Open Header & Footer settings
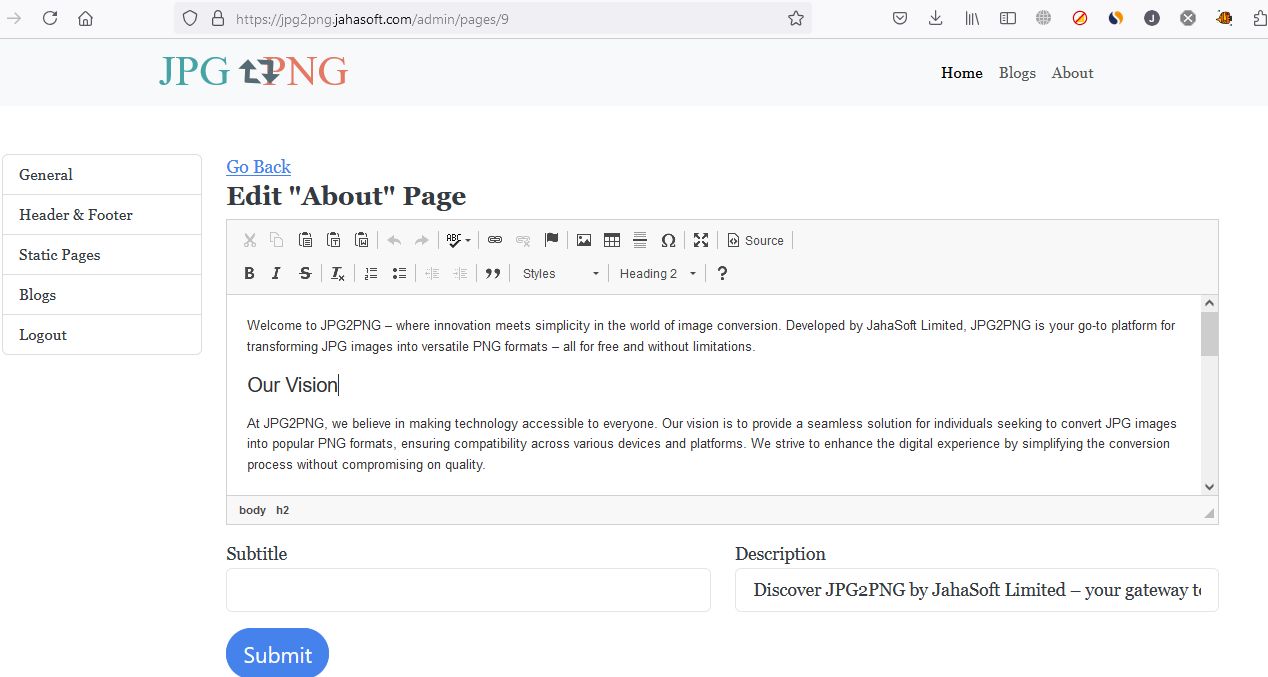Screen dimensions: 1268x677 [x=102, y=215]
